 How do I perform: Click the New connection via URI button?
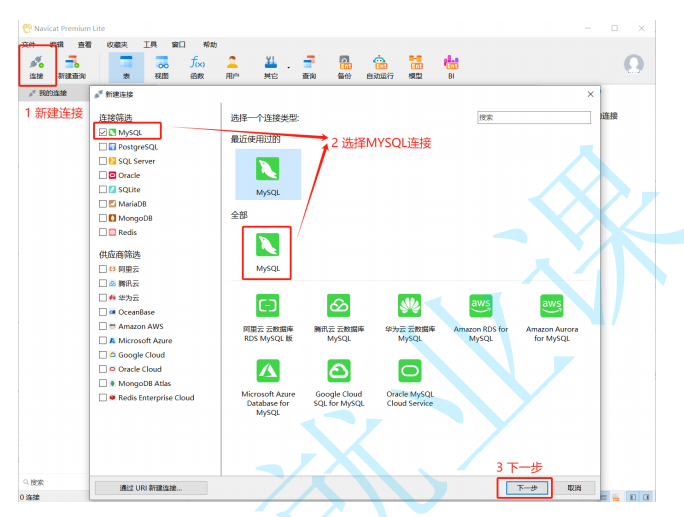(151, 488)
